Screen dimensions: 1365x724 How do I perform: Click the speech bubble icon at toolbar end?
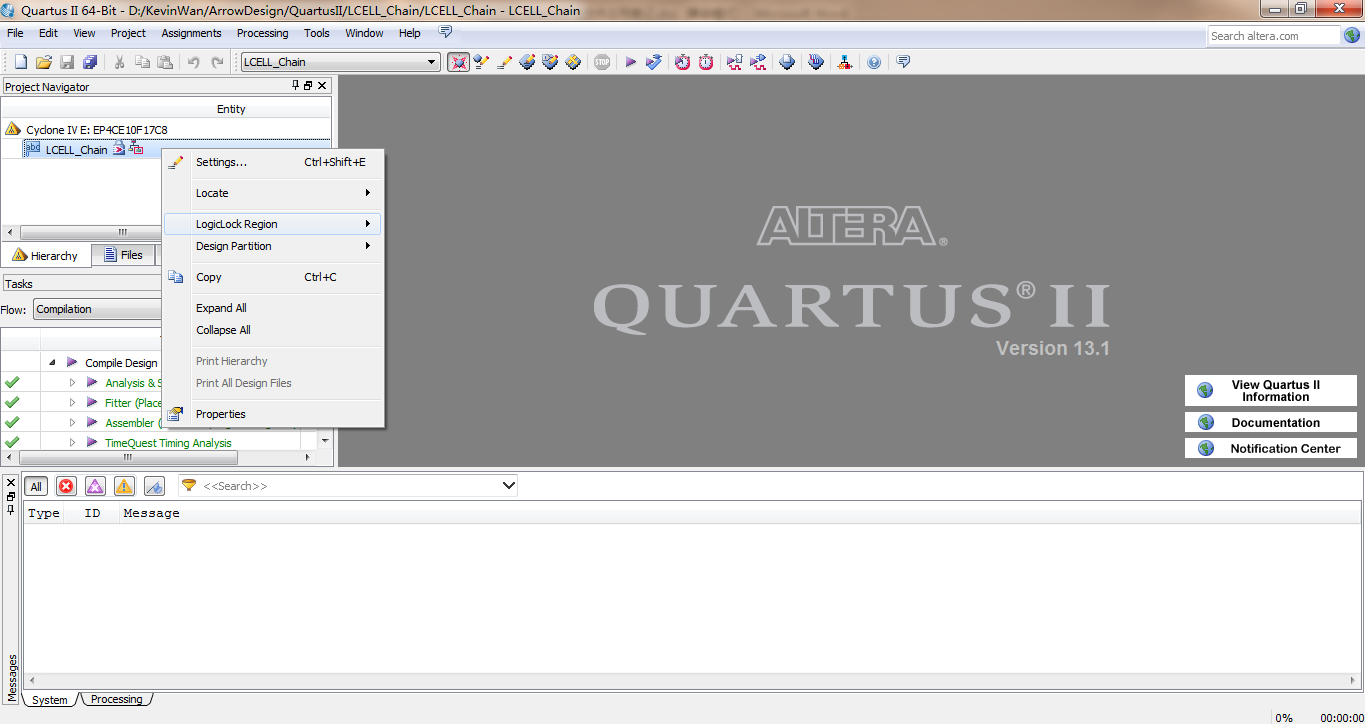903,62
